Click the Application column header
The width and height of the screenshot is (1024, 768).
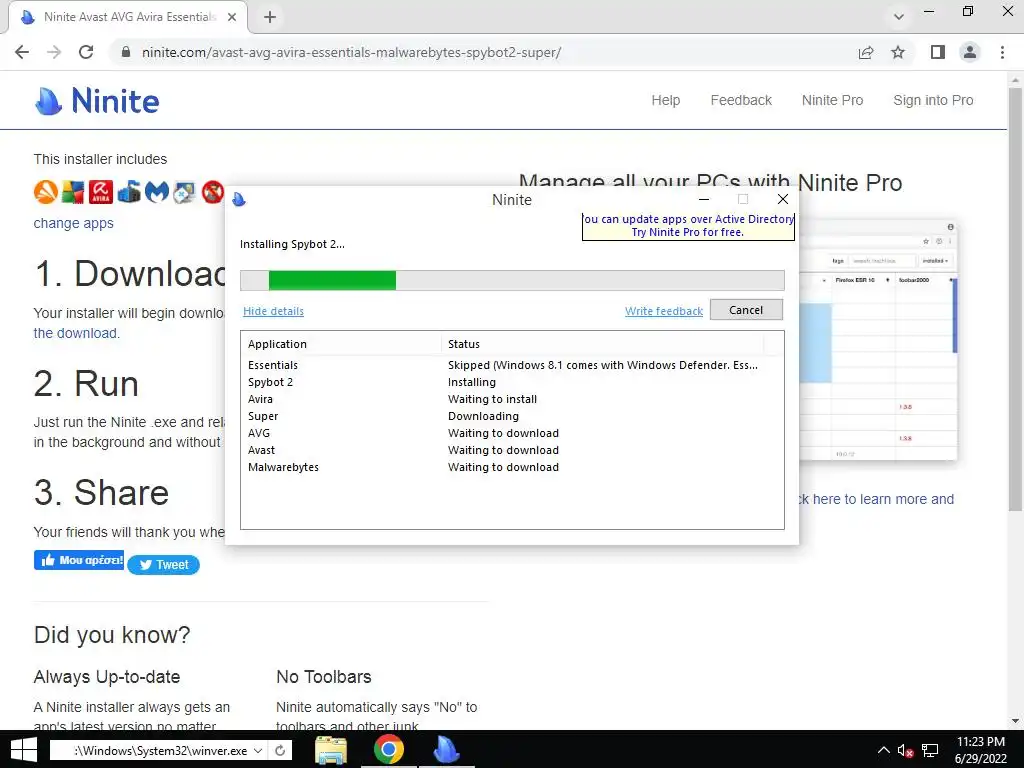[x=341, y=344]
